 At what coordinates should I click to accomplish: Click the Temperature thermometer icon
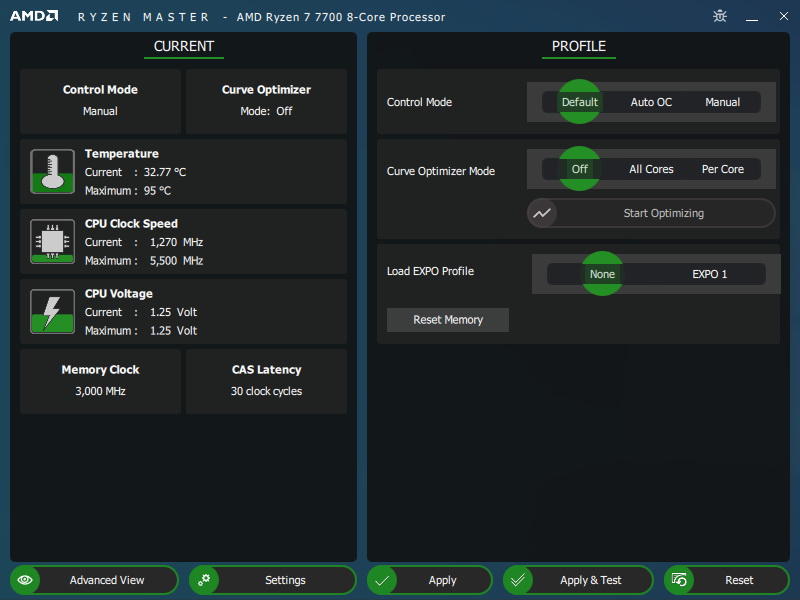click(53, 171)
